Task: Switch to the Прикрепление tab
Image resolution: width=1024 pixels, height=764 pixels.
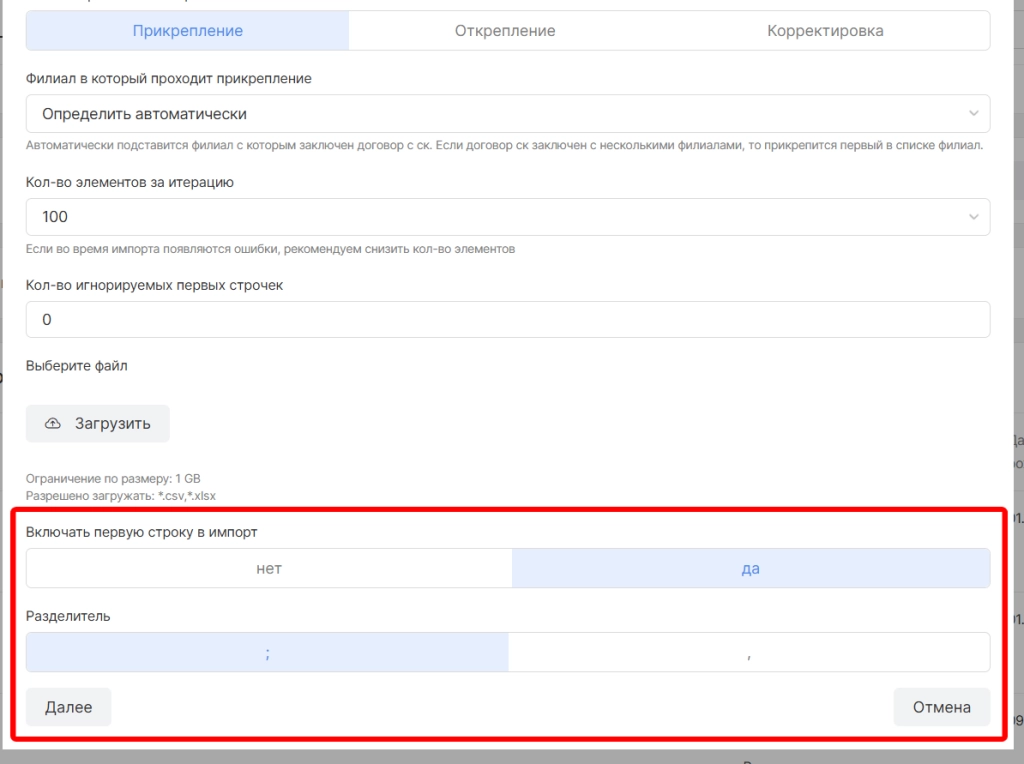Action: pos(187,31)
